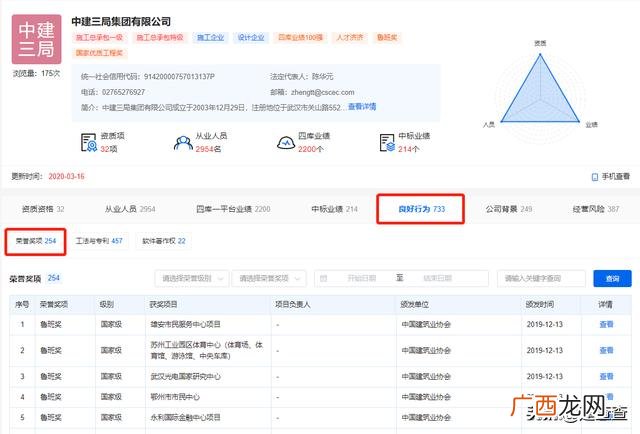Switch to the 从业人员 2954 tab

tap(130, 209)
